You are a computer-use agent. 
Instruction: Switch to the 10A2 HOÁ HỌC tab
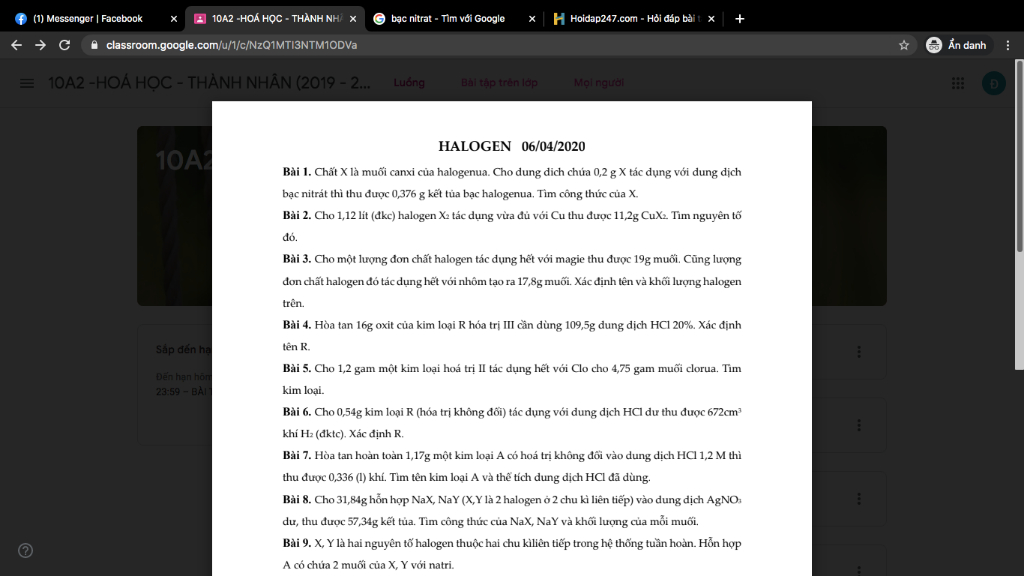point(276,18)
